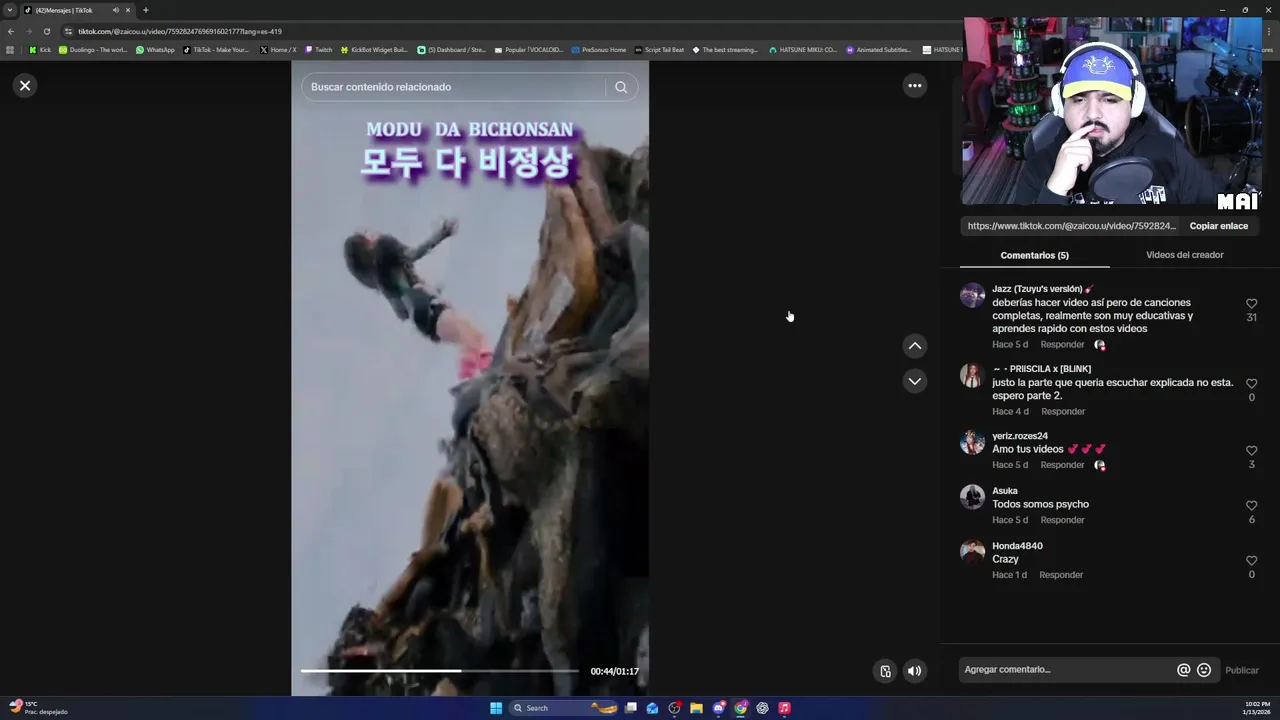This screenshot has width=1280, height=720.
Task: Open the PreSonus: Home bookmark
Action: coord(598,49)
